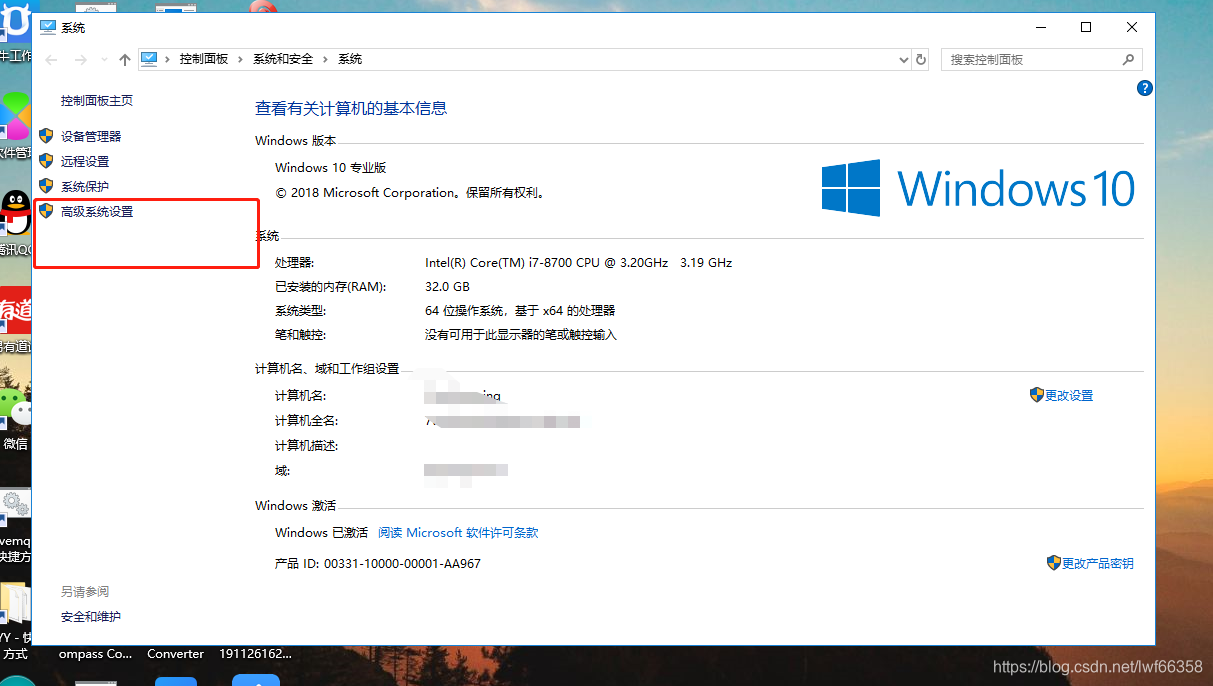The image size is (1213, 686).
Task: Click the Back navigation arrow
Action: click(x=52, y=60)
